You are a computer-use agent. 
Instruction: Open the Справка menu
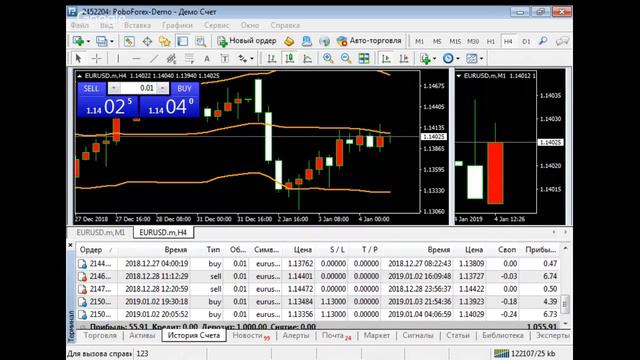(x=285, y=25)
